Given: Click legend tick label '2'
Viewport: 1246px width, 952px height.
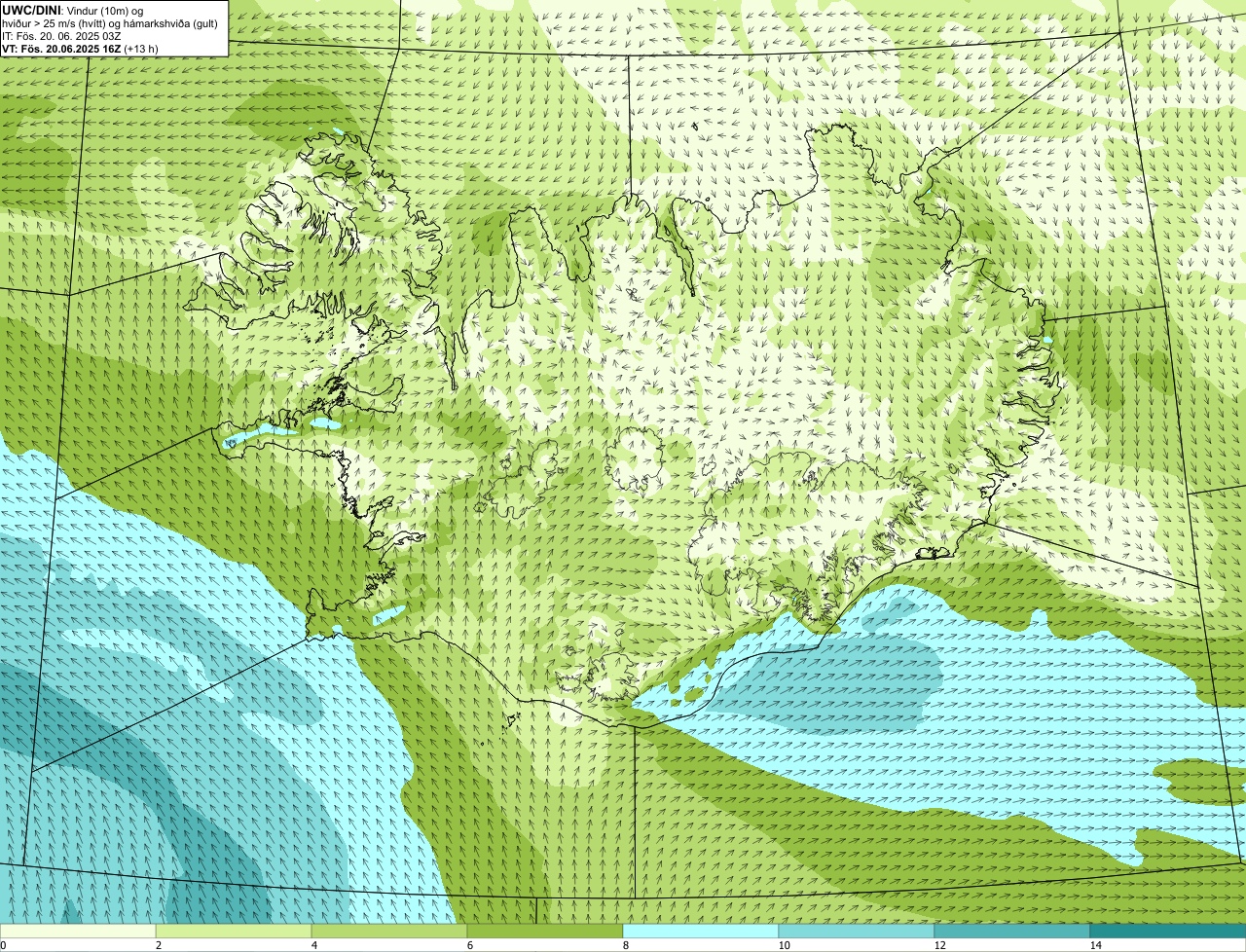Looking at the screenshot, I should pyautogui.click(x=158, y=945).
